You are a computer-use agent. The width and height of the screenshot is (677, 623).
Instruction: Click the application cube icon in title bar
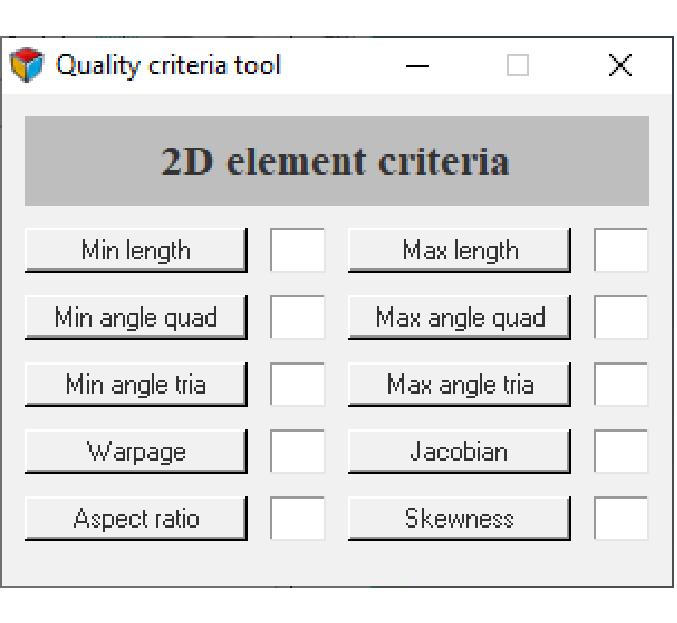[x=27, y=66]
